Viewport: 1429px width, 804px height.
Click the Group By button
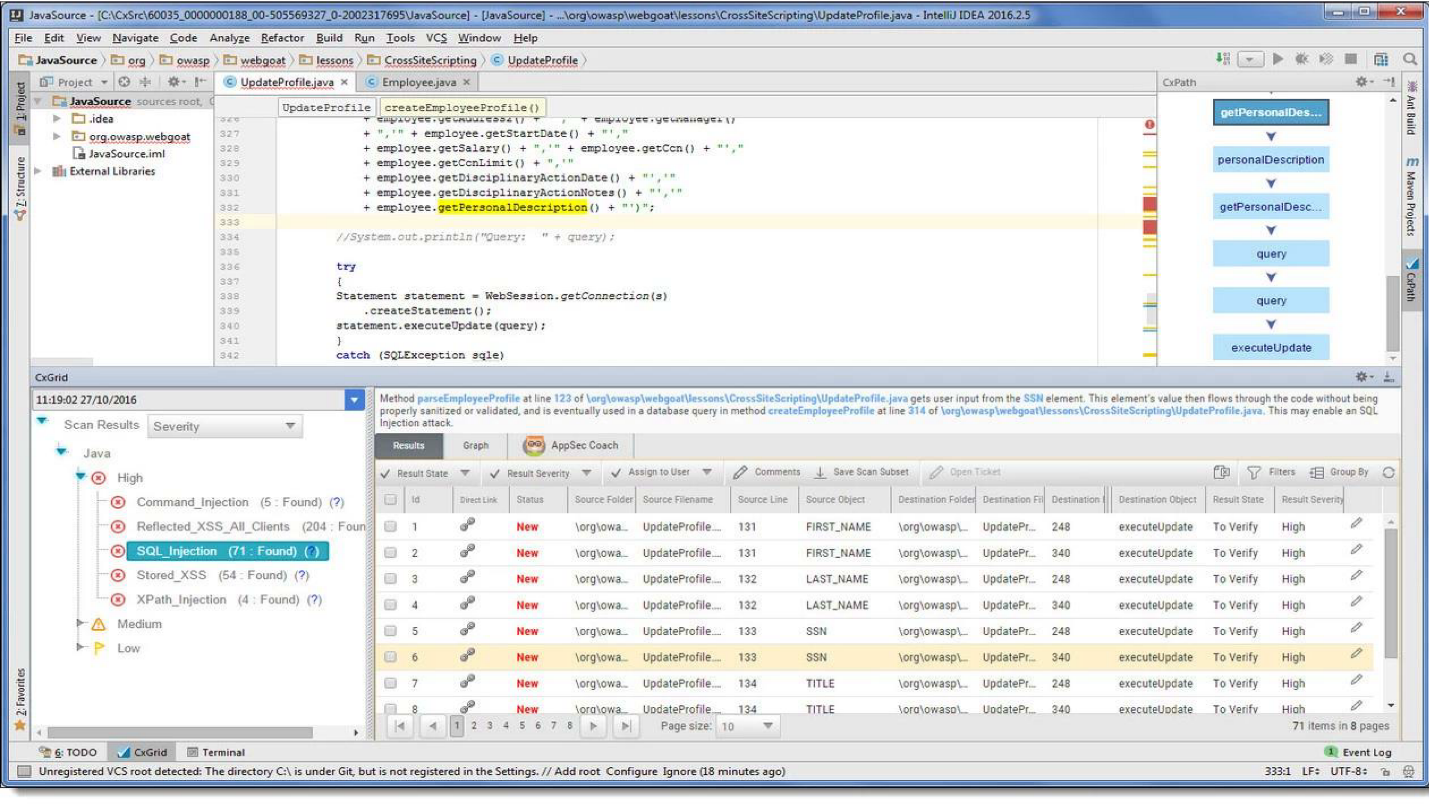pyautogui.click(x=1339, y=472)
